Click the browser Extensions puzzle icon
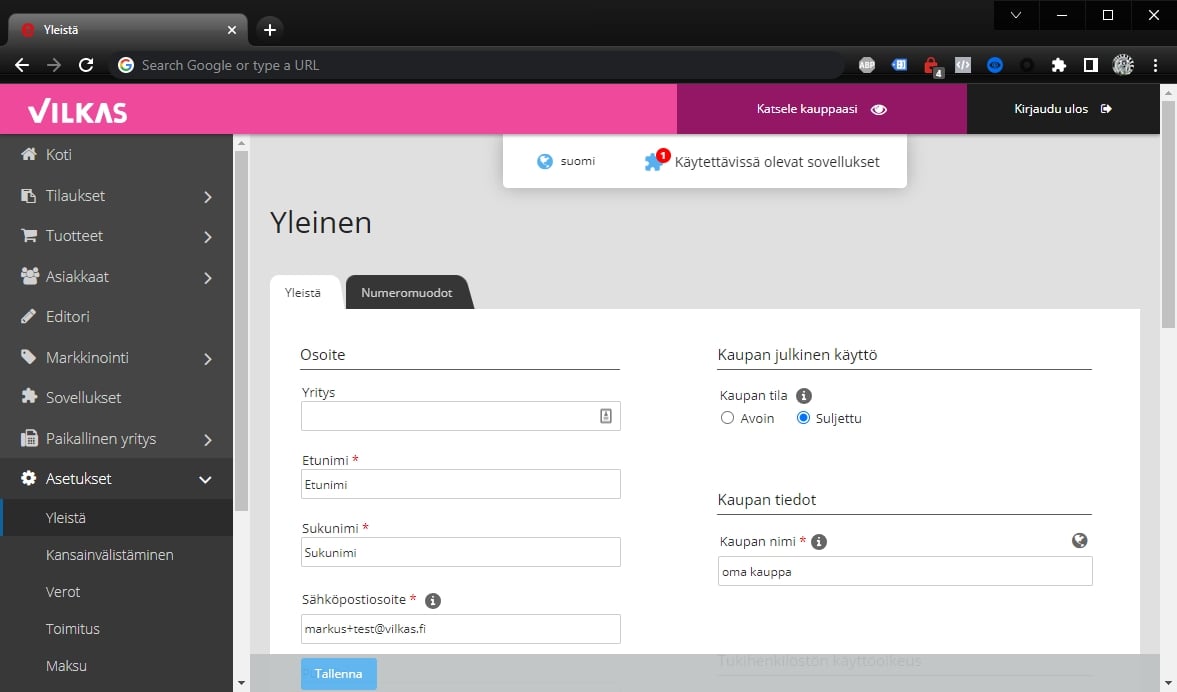1177x692 pixels. tap(1058, 65)
